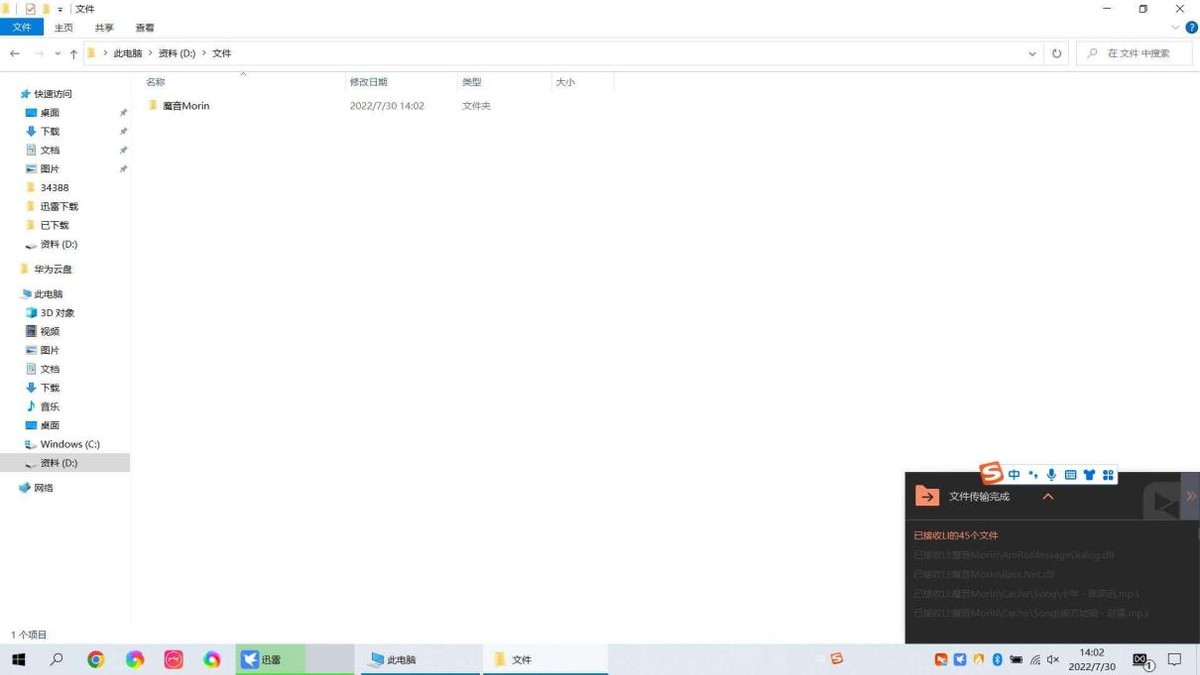Open pinned 桌面 under quick access
Image resolution: width=1200 pixels, height=675 pixels.
point(49,112)
